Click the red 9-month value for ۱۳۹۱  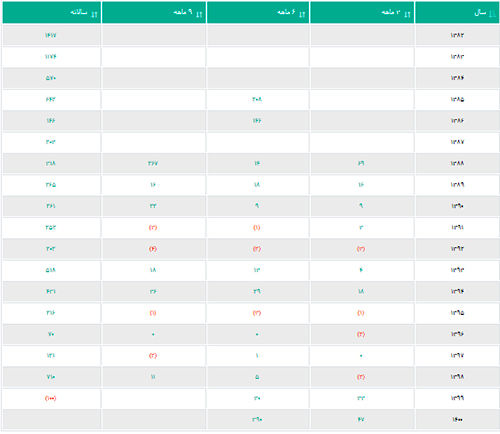click(153, 227)
